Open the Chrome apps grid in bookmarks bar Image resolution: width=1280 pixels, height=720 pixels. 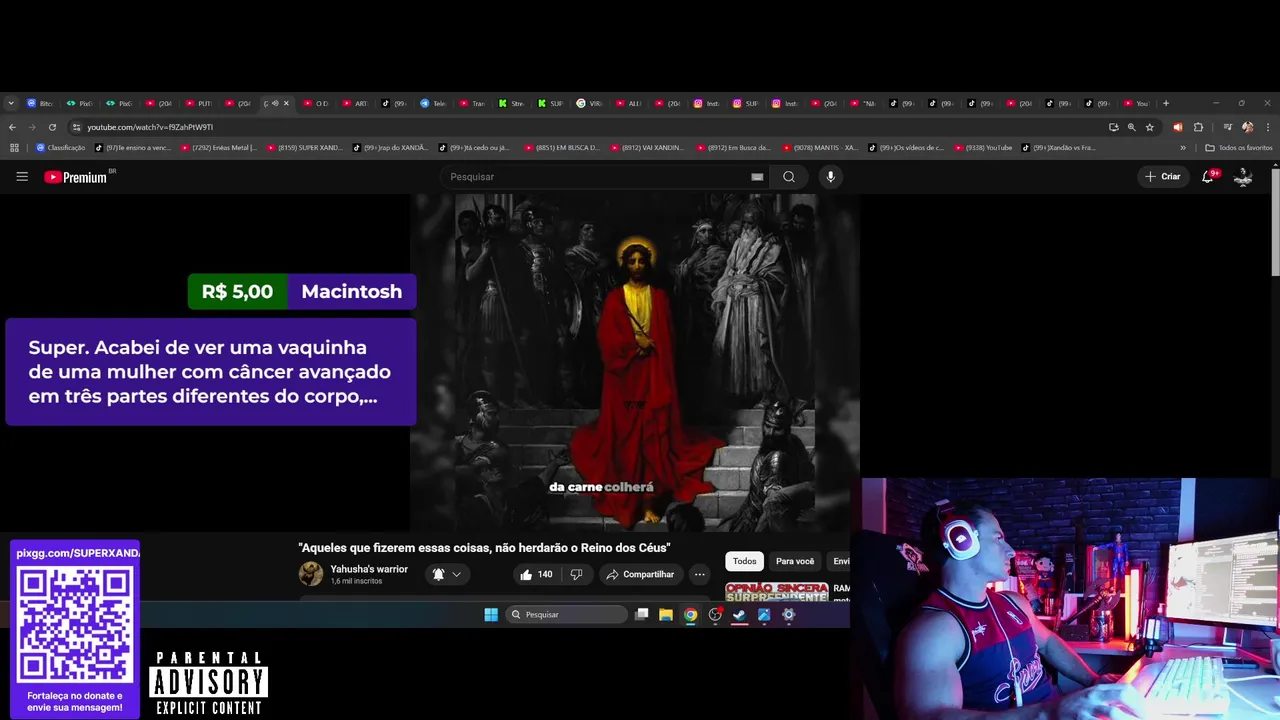pyautogui.click(x=14, y=148)
